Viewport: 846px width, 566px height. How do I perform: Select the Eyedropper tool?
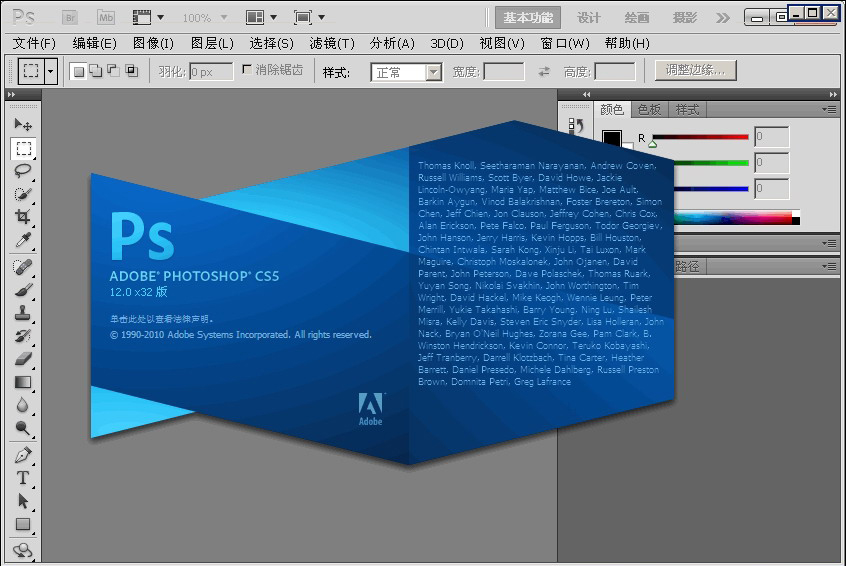(23, 240)
